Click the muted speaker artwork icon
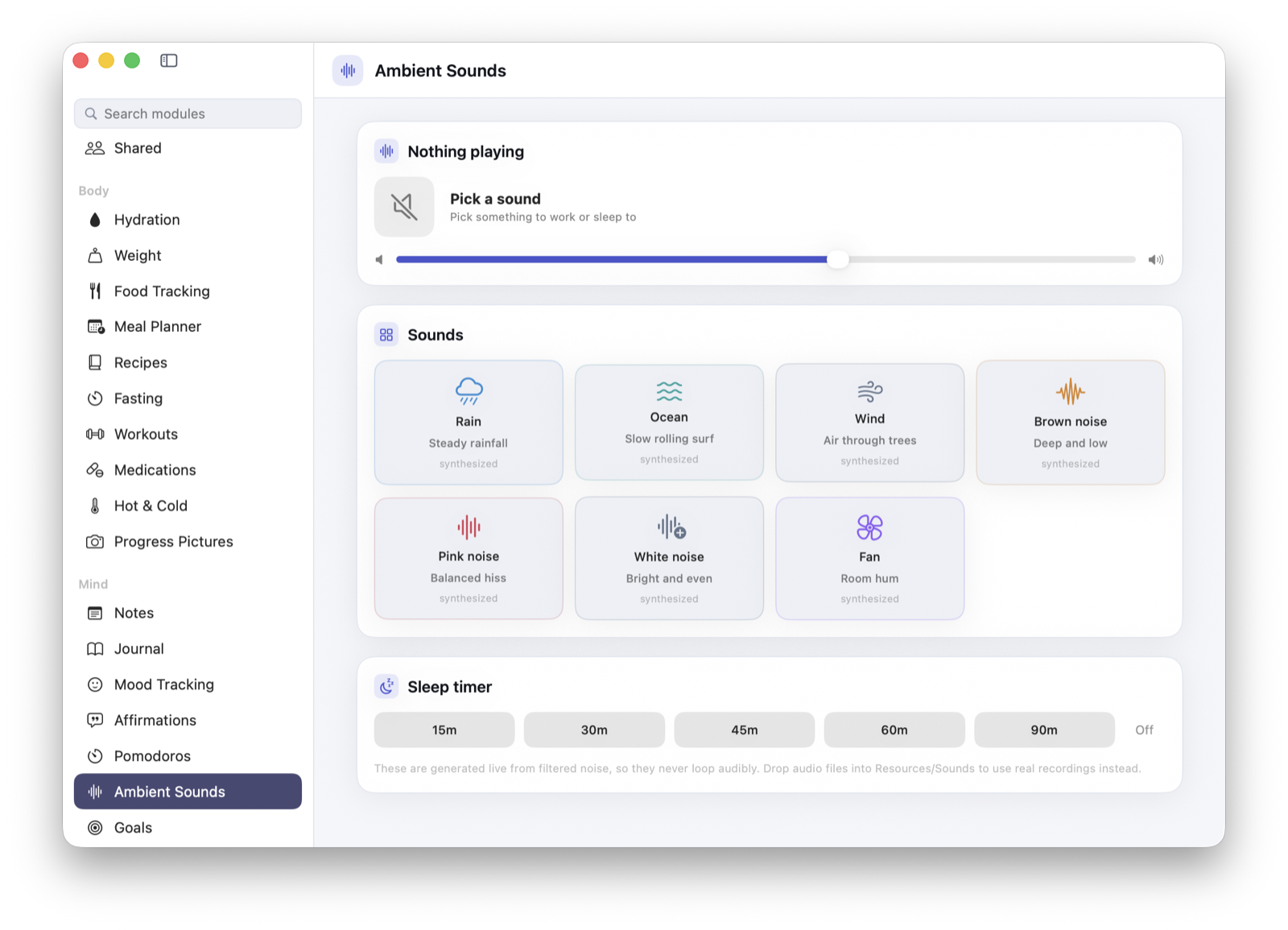 pyautogui.click(x=404, y=207)
